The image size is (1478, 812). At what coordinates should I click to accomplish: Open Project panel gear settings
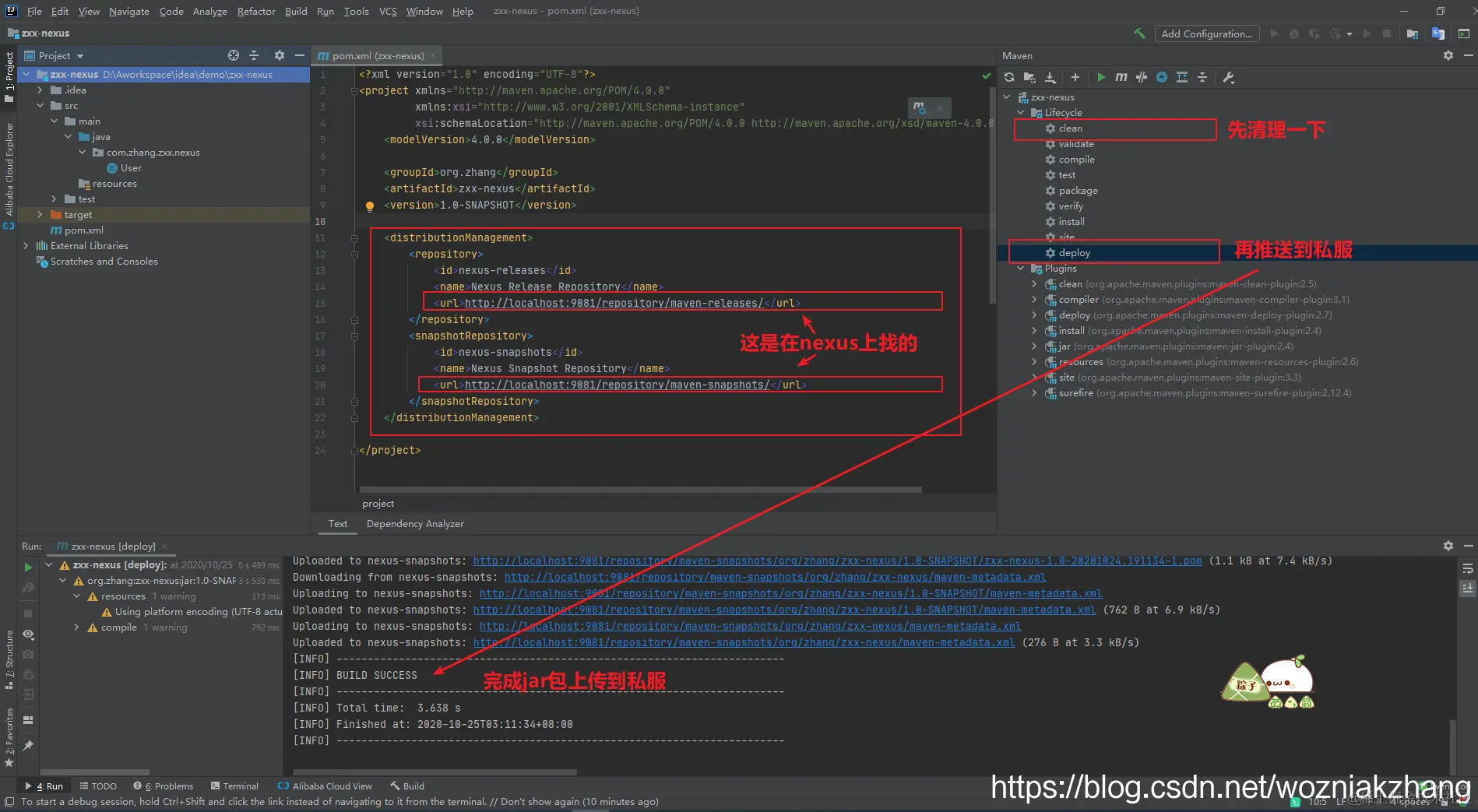point(280,55)
